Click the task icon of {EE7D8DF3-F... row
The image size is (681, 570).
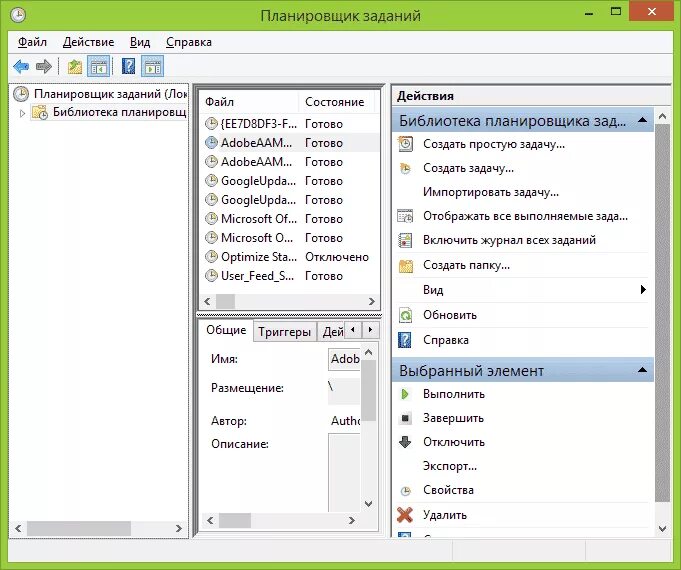(211, 124)
